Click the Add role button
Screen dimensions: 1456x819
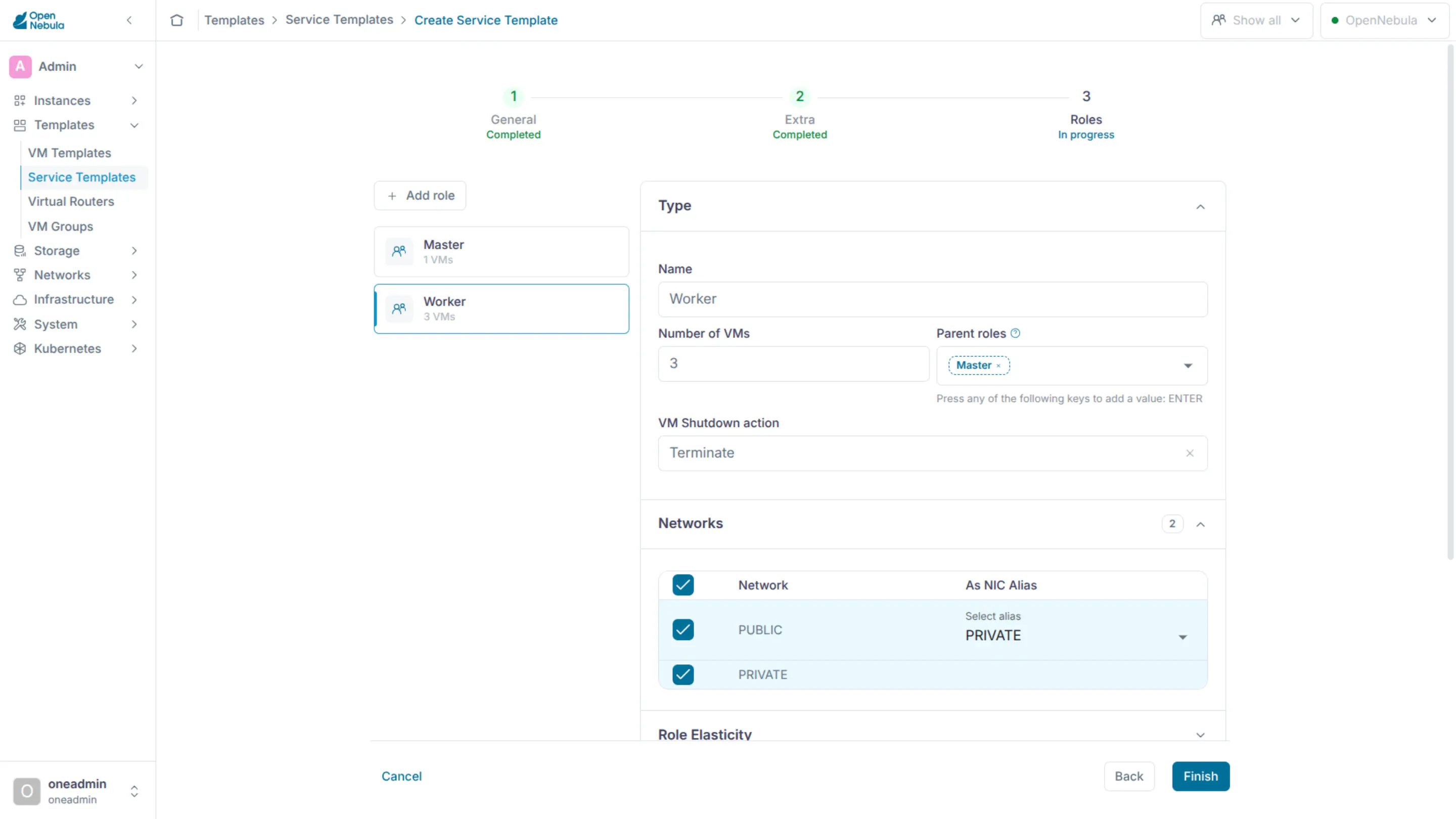(x=420, y=196)
